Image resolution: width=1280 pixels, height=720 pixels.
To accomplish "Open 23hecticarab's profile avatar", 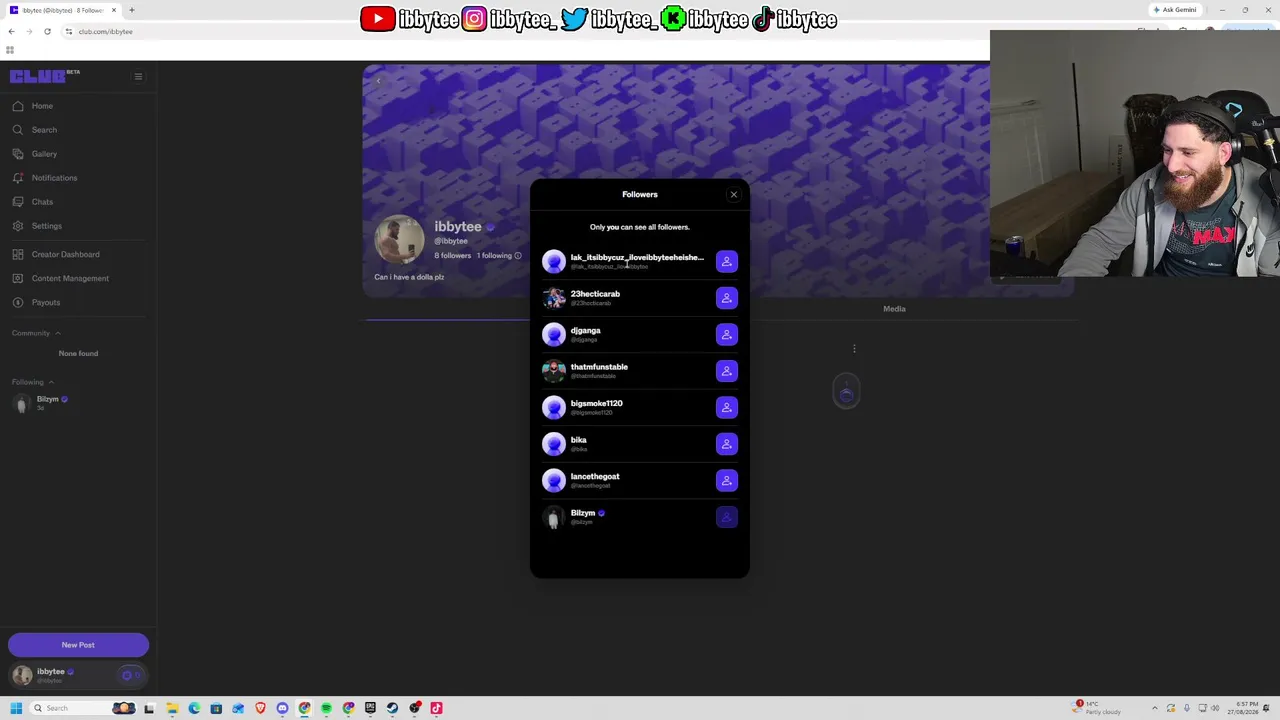I will (x=554, y=298).
